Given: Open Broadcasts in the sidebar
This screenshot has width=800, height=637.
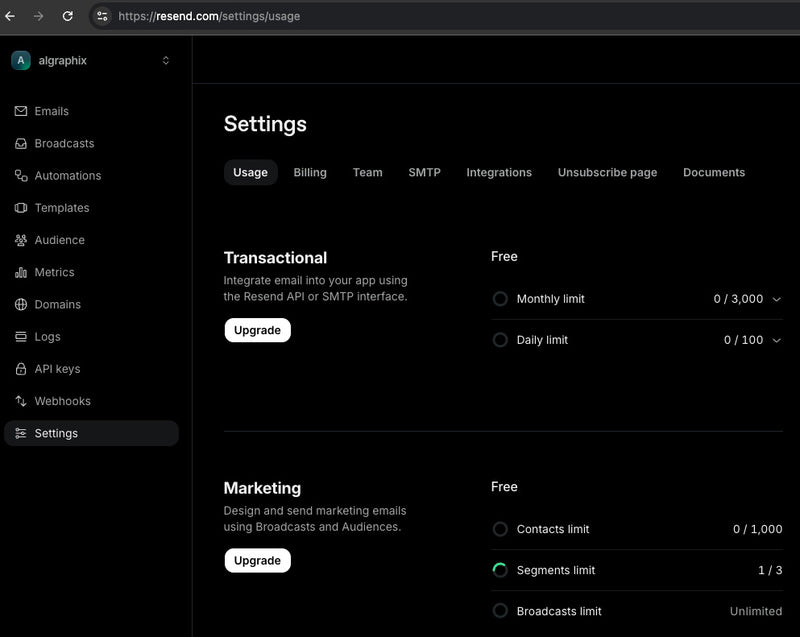Looking at the screenshot, I should coord(91,143).
